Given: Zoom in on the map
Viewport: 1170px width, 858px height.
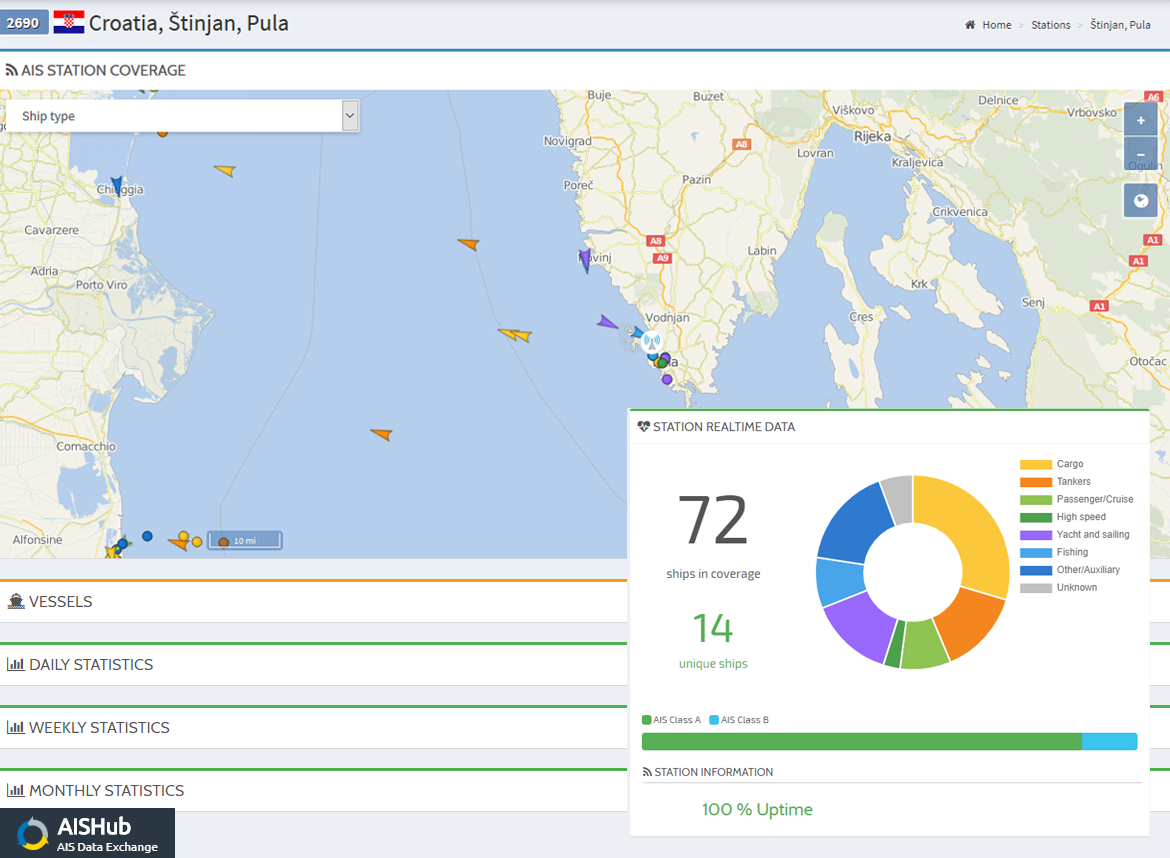Looking at the screenshot, I should (x=1140, y=118).
